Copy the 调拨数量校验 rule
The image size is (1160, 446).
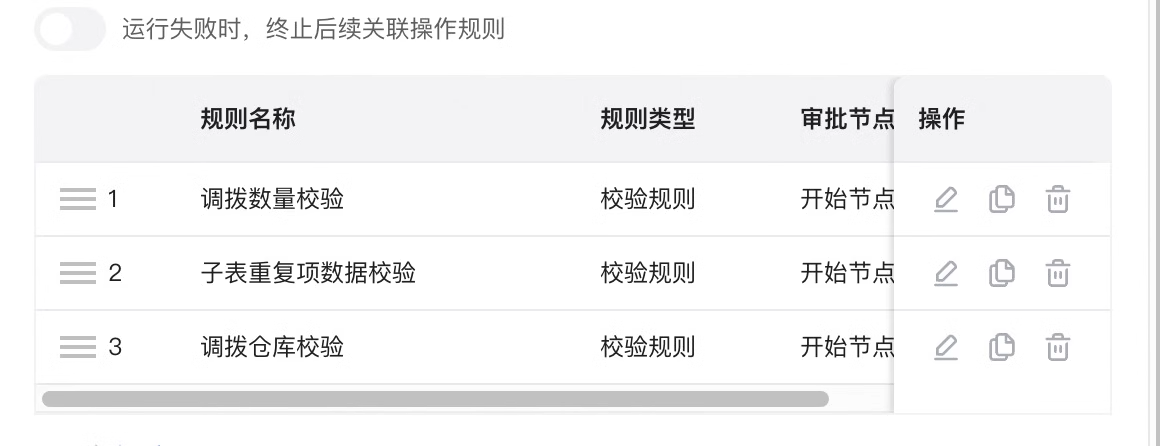1002,200
